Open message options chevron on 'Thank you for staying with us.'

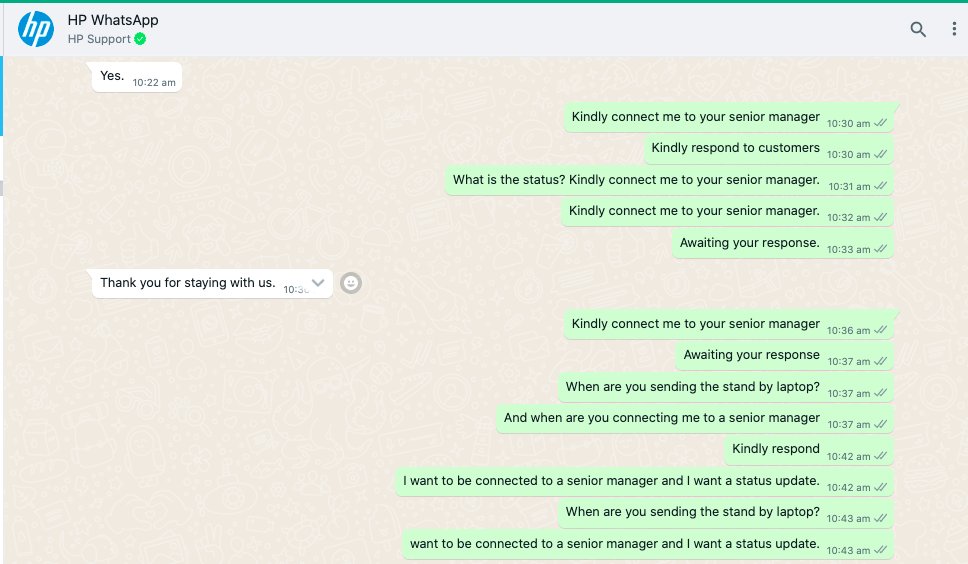tap(318, 283)
